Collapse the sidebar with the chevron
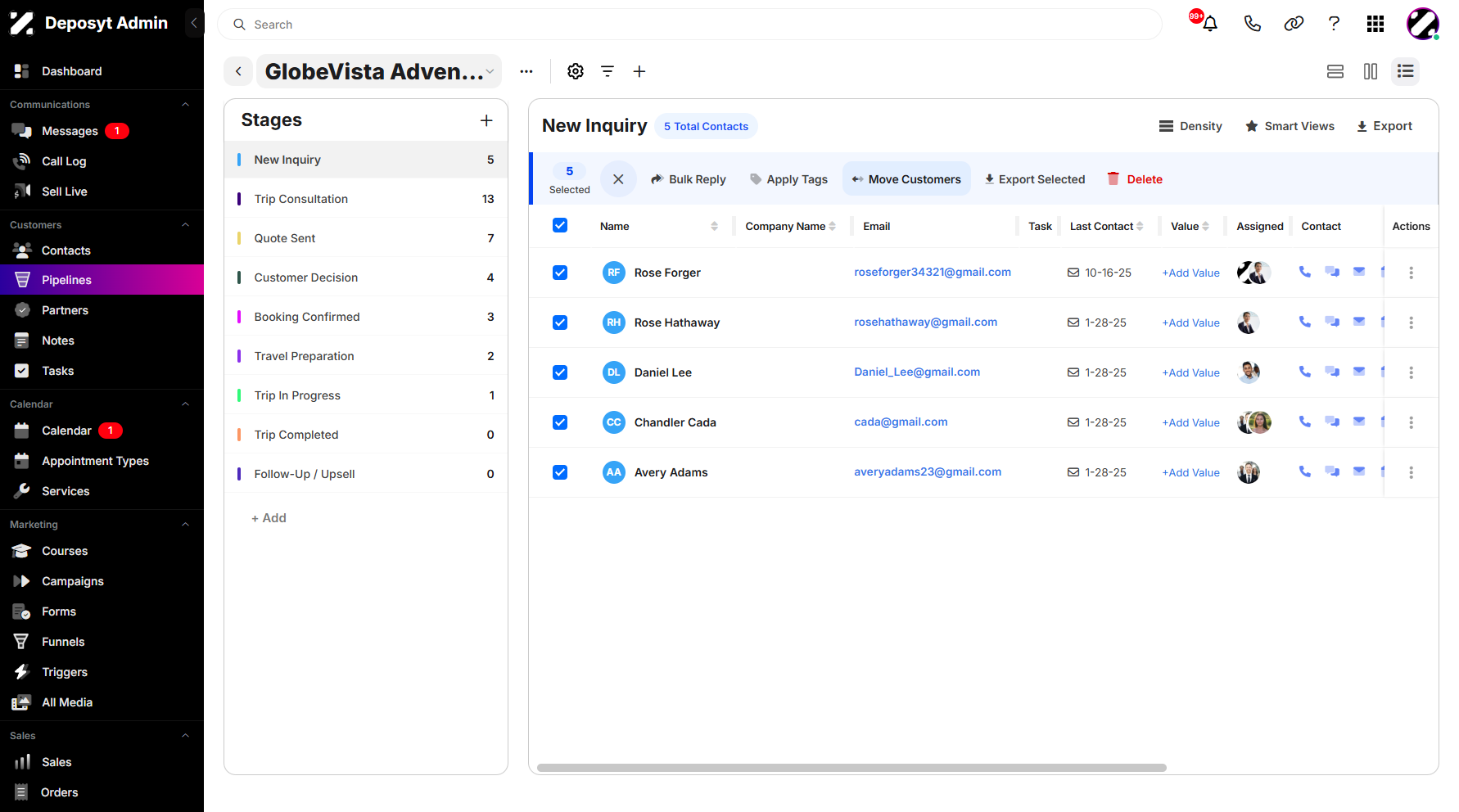The image size is (1459, 812). pyautogui.click(x=194, y=23)
